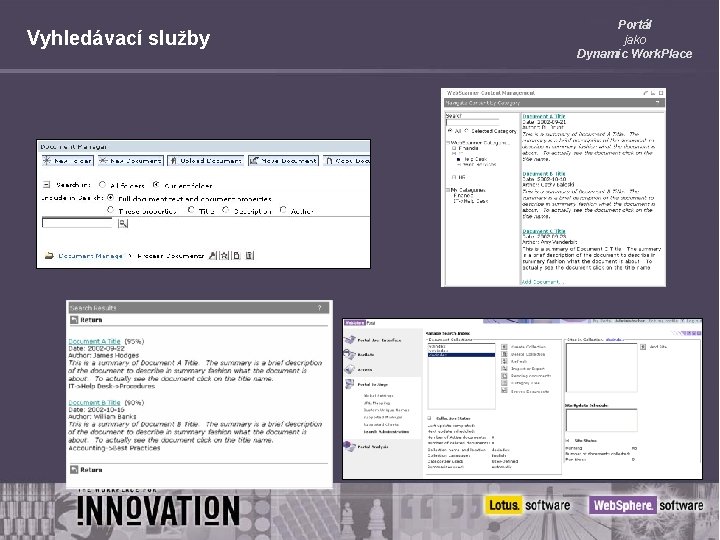
Task: Select Title radio option
Action: coord(191,210)
